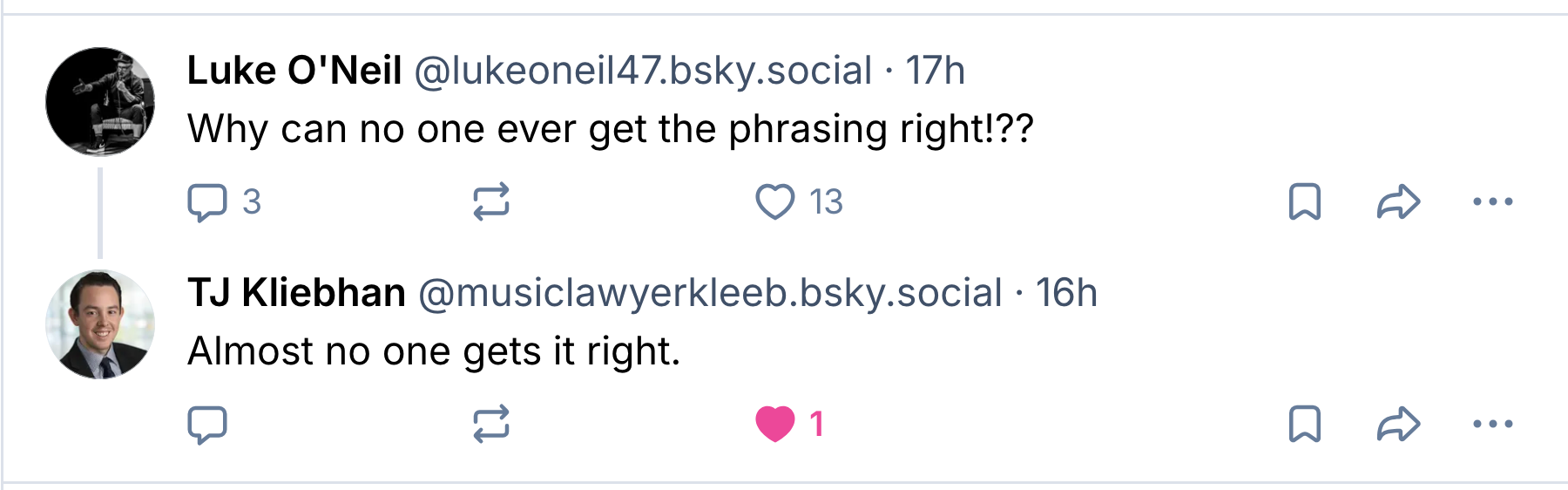
Task: Like Luke O'Neil's post
Action: click(774, 202)
